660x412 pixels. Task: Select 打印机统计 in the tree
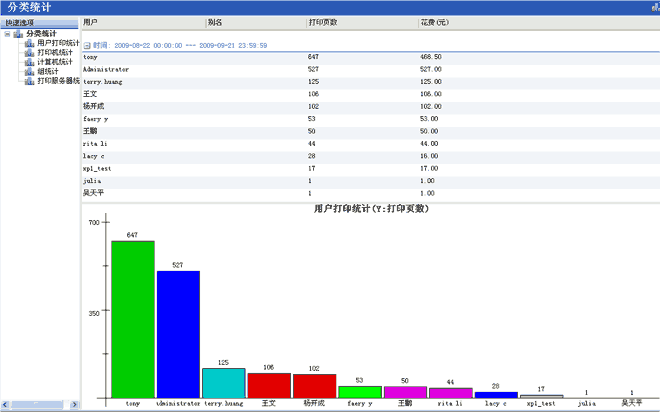point(55,53)
